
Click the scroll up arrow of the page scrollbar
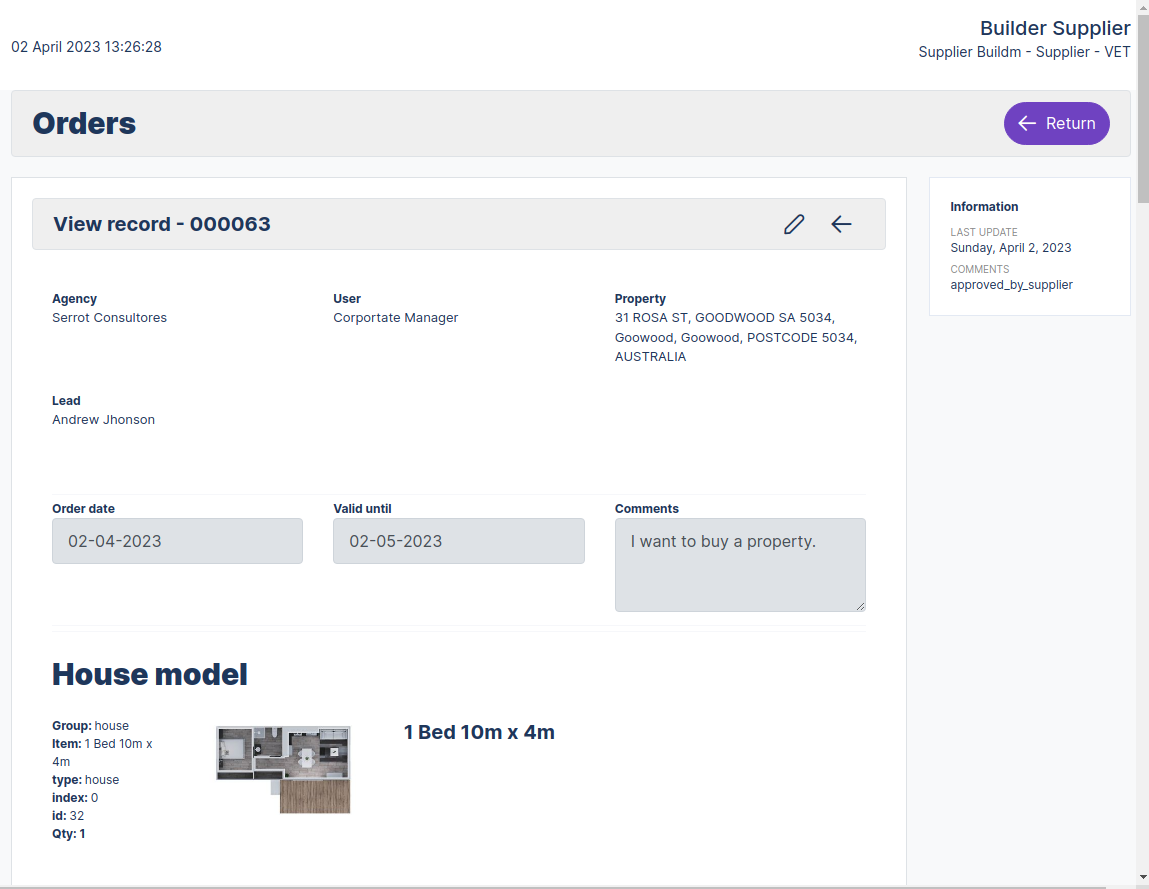pyautogui.click(x=1142, y=7)
